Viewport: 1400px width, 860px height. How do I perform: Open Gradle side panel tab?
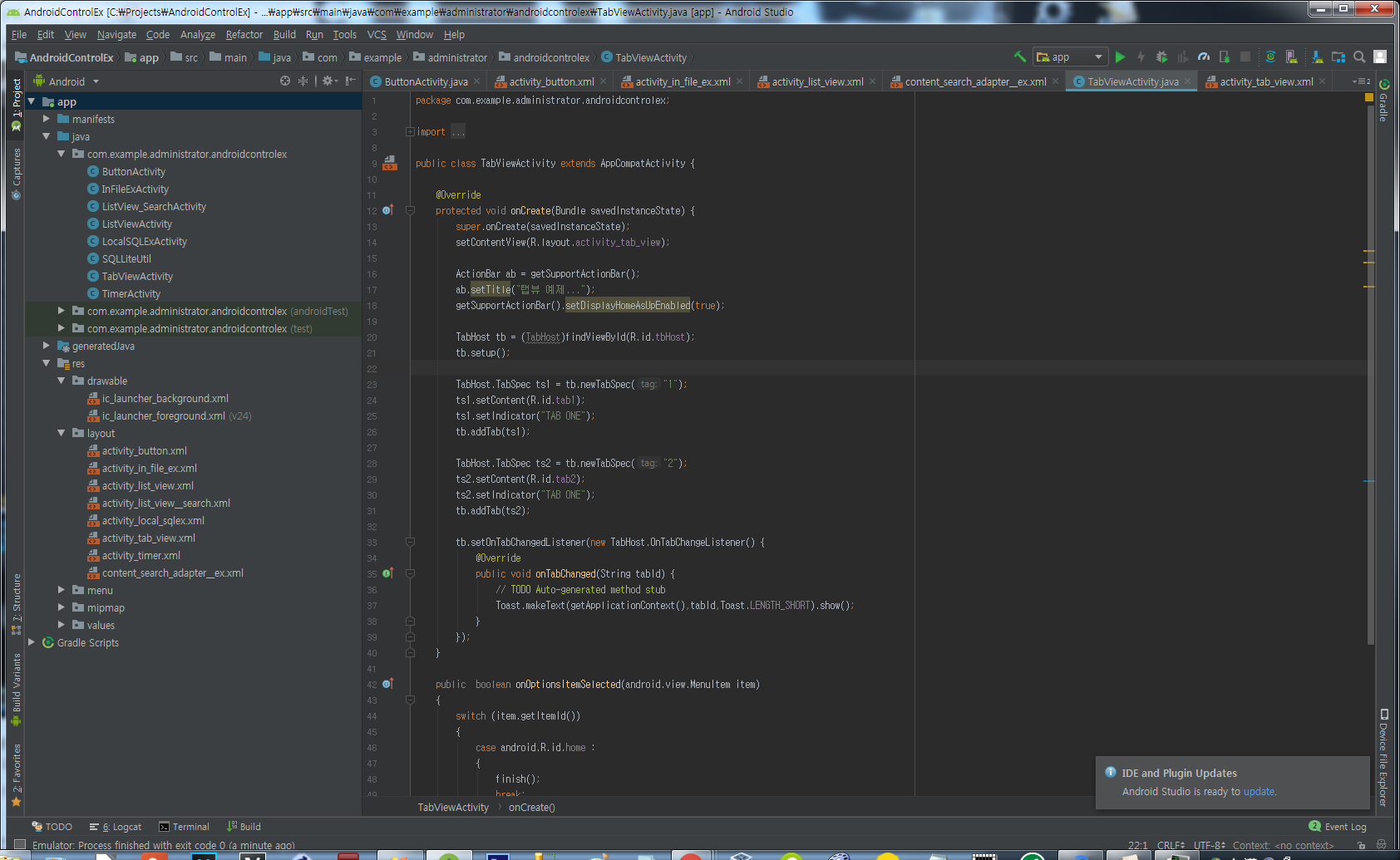tap(1383, 101)
